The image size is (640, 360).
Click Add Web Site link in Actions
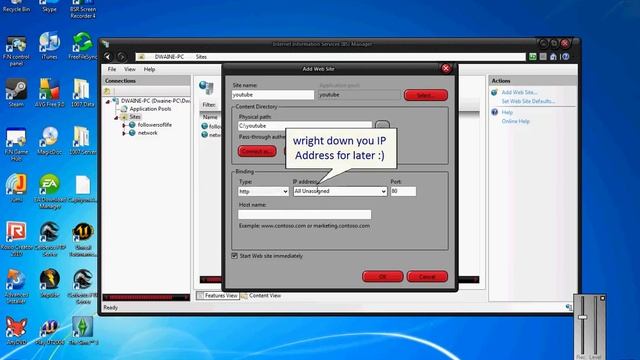pyautogui.click(x=519, y=92)
